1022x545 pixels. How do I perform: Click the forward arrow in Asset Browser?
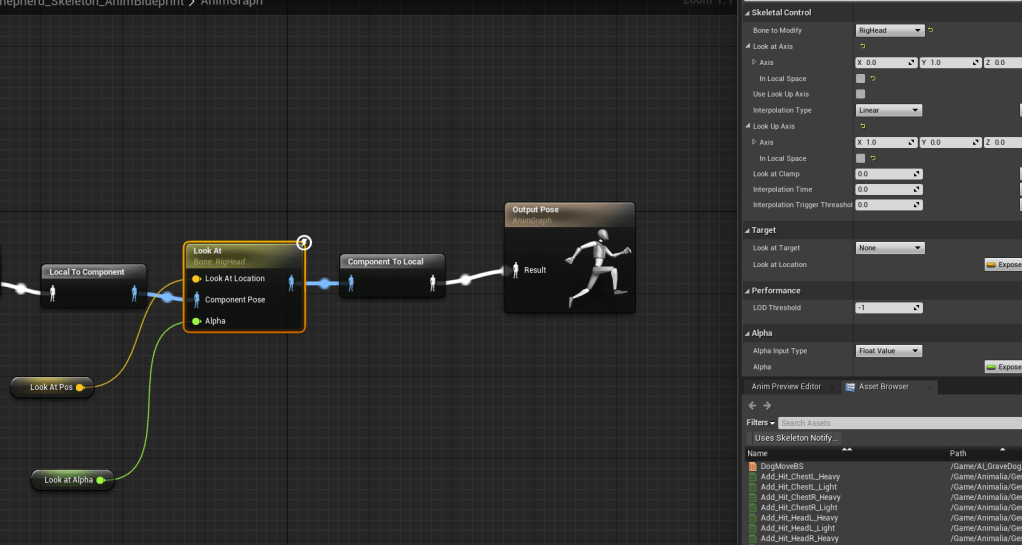767,405
